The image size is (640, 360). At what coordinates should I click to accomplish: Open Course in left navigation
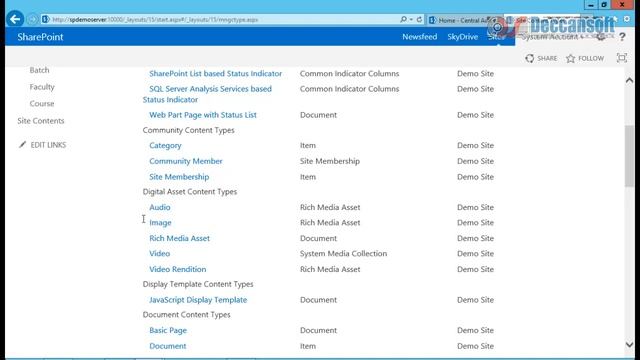(x=42, y=104)
